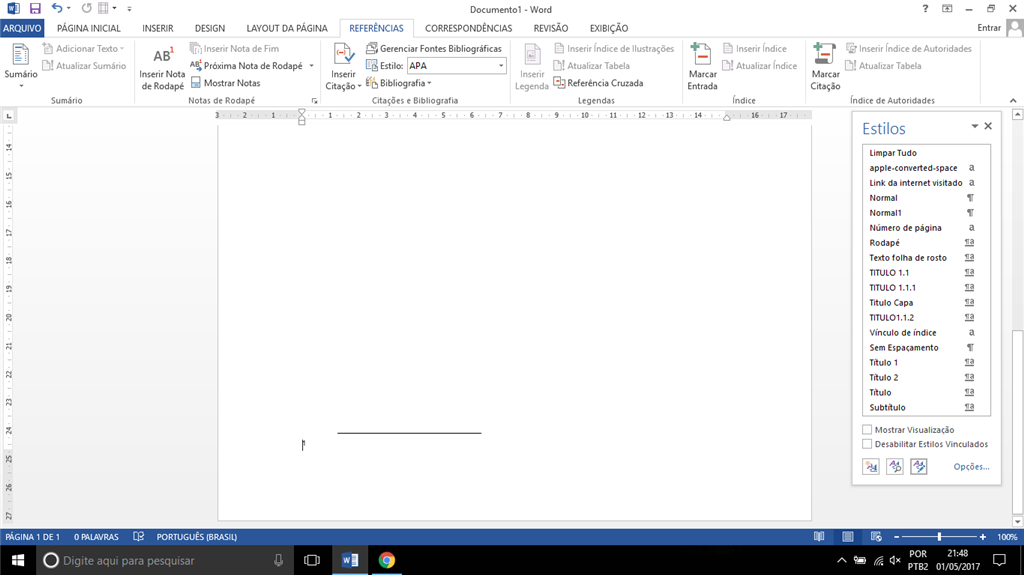1024x575 pixels.
Task: Enable the Mostrar Visualização checkbox
Action: (867, 430)
